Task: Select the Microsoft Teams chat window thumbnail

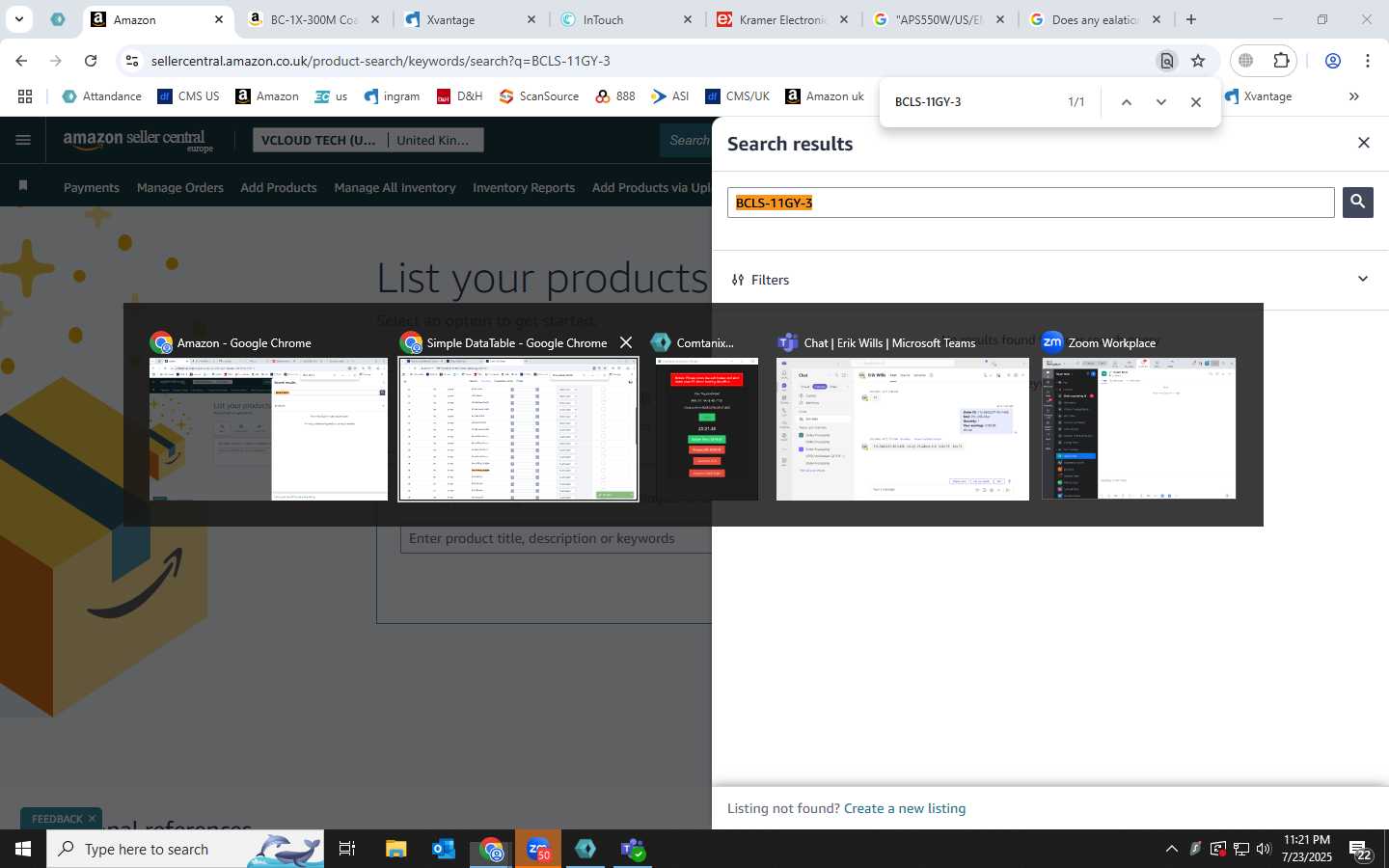Action: click(903, 429)
